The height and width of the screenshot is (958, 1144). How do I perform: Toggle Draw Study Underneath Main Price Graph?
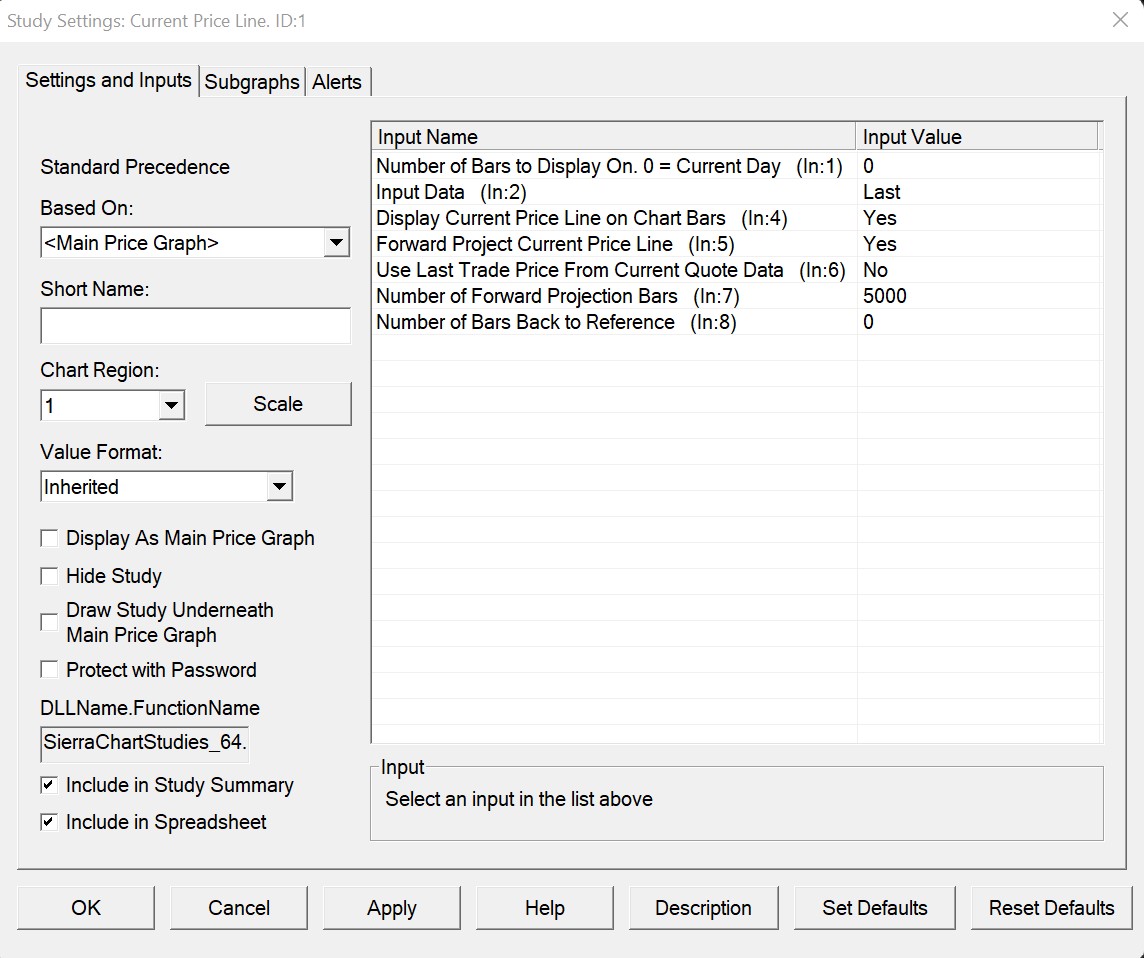[49, 622]
